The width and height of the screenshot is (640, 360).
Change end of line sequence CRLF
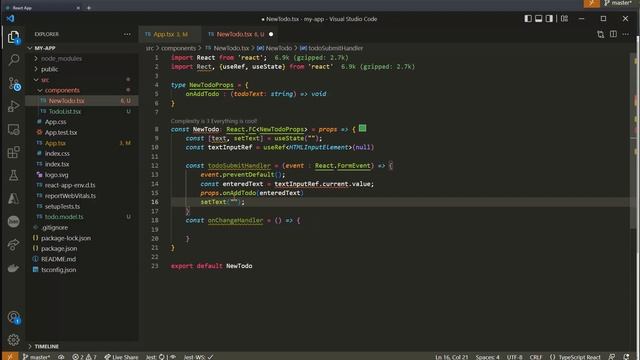tap(536, 357)
